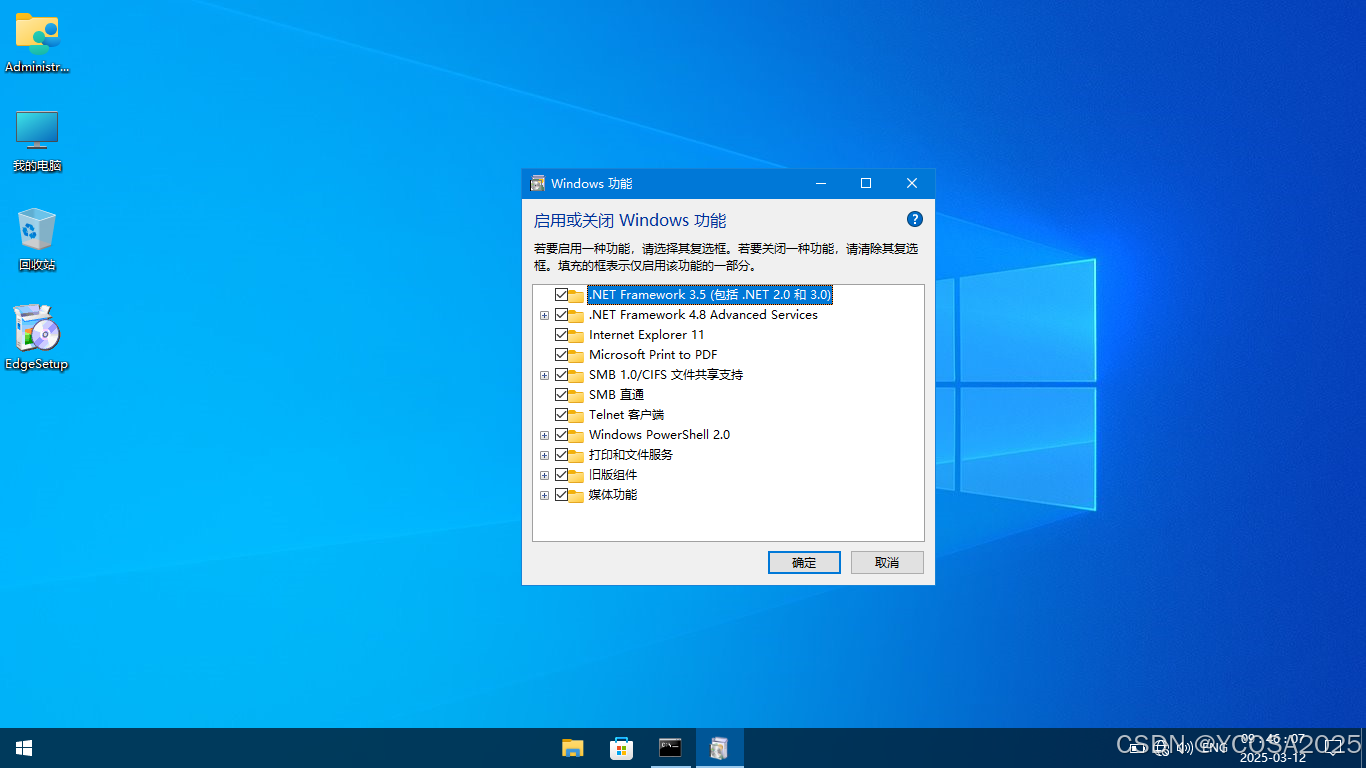Screen dimensions: 1366x768
Task: Uncheck 打印和文件服务 checkbox
Action: [x=561, y=455]
